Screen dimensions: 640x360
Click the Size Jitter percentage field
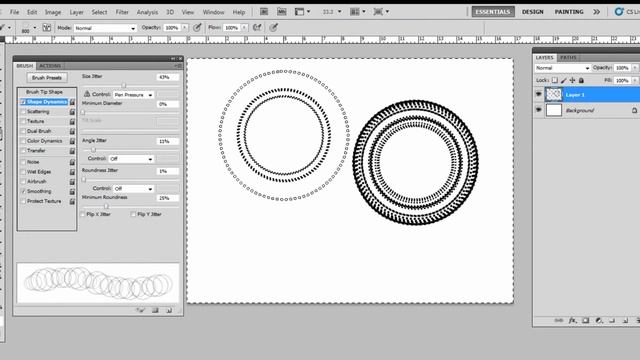[167, 77]
